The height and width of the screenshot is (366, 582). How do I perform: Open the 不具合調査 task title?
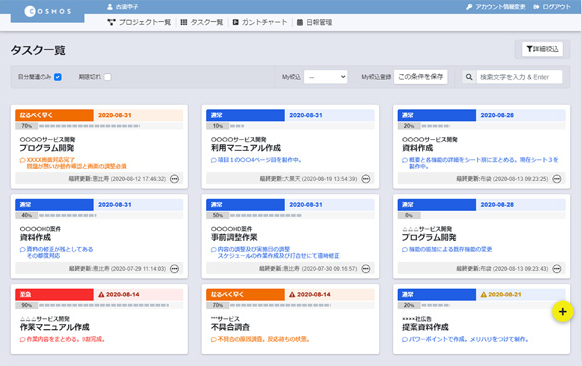[x=230, y=327]
